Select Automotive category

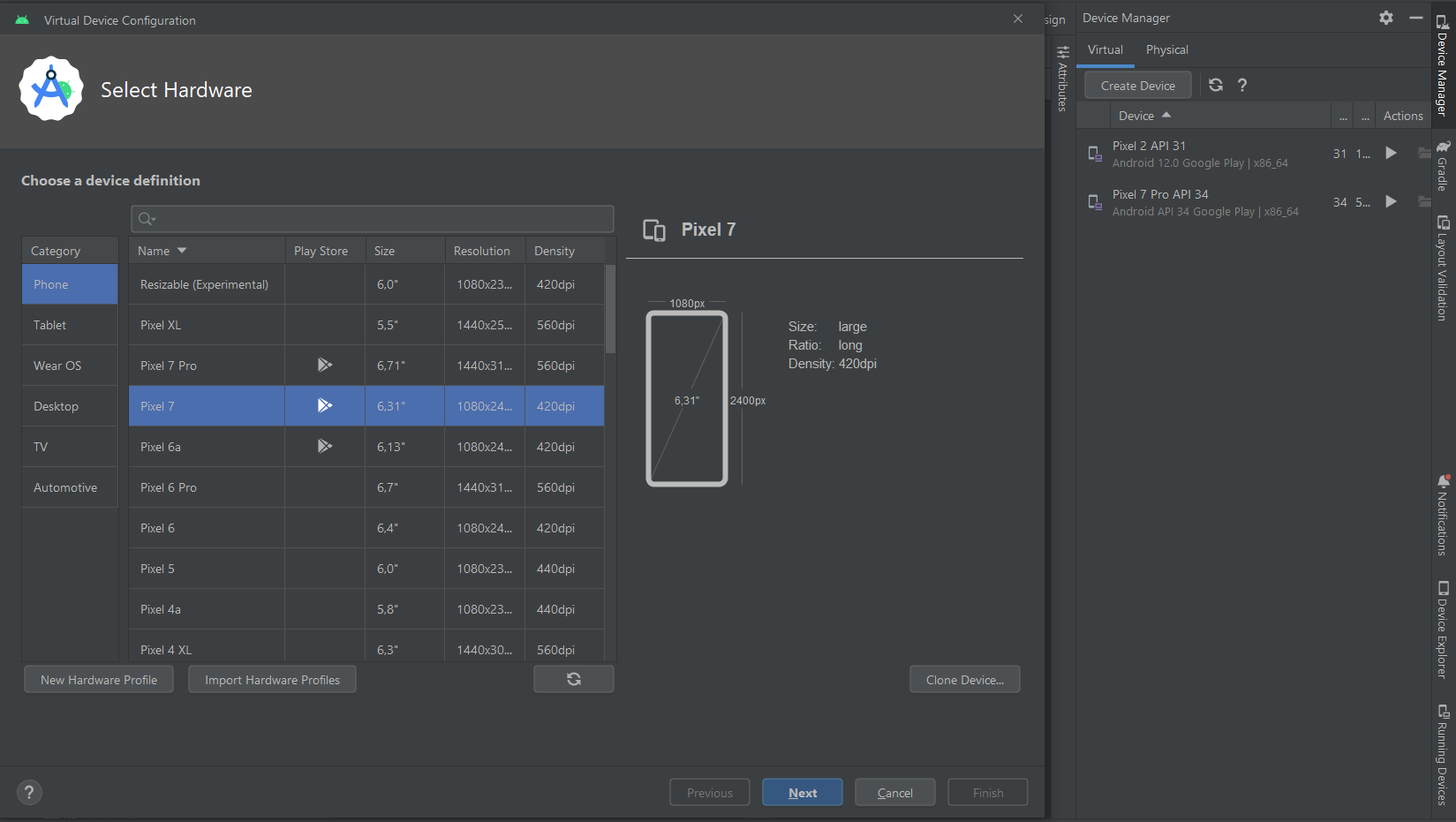[x=70, y=487]
